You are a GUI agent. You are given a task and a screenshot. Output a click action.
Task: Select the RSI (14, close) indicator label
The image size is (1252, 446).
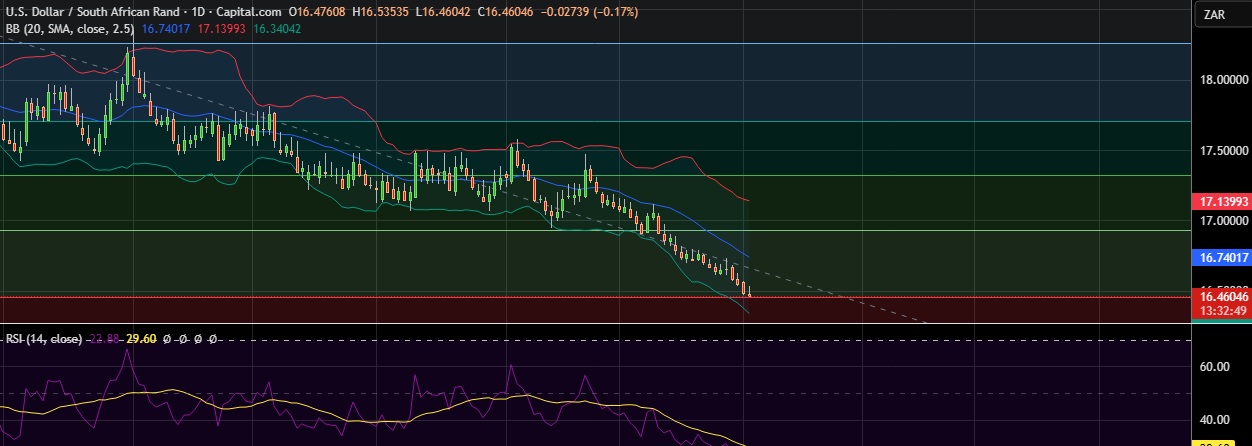(41, 339)
